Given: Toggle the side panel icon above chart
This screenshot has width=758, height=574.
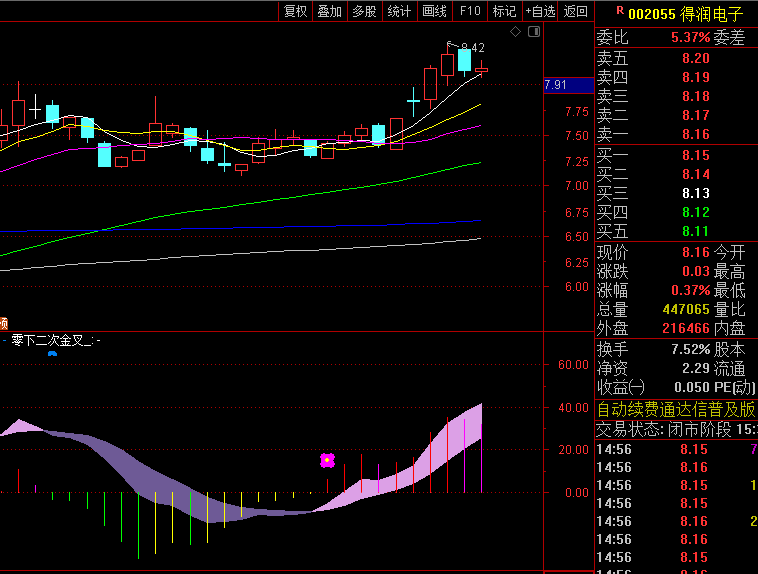Looking at the screenshot, I should click(x=533, y=32).
